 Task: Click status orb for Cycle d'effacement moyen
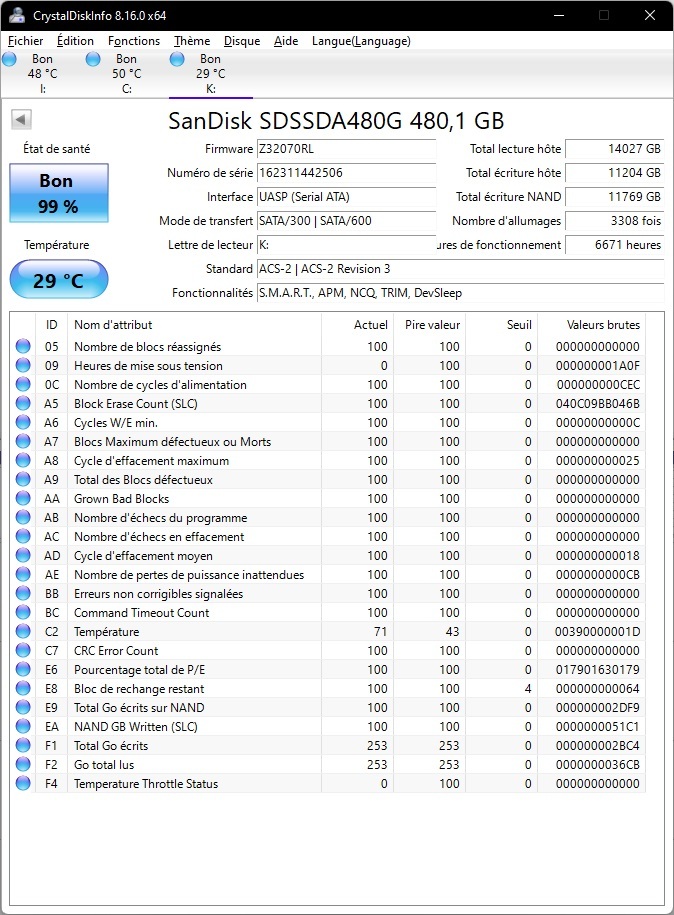pyautogui.click(x=23, y=556)
